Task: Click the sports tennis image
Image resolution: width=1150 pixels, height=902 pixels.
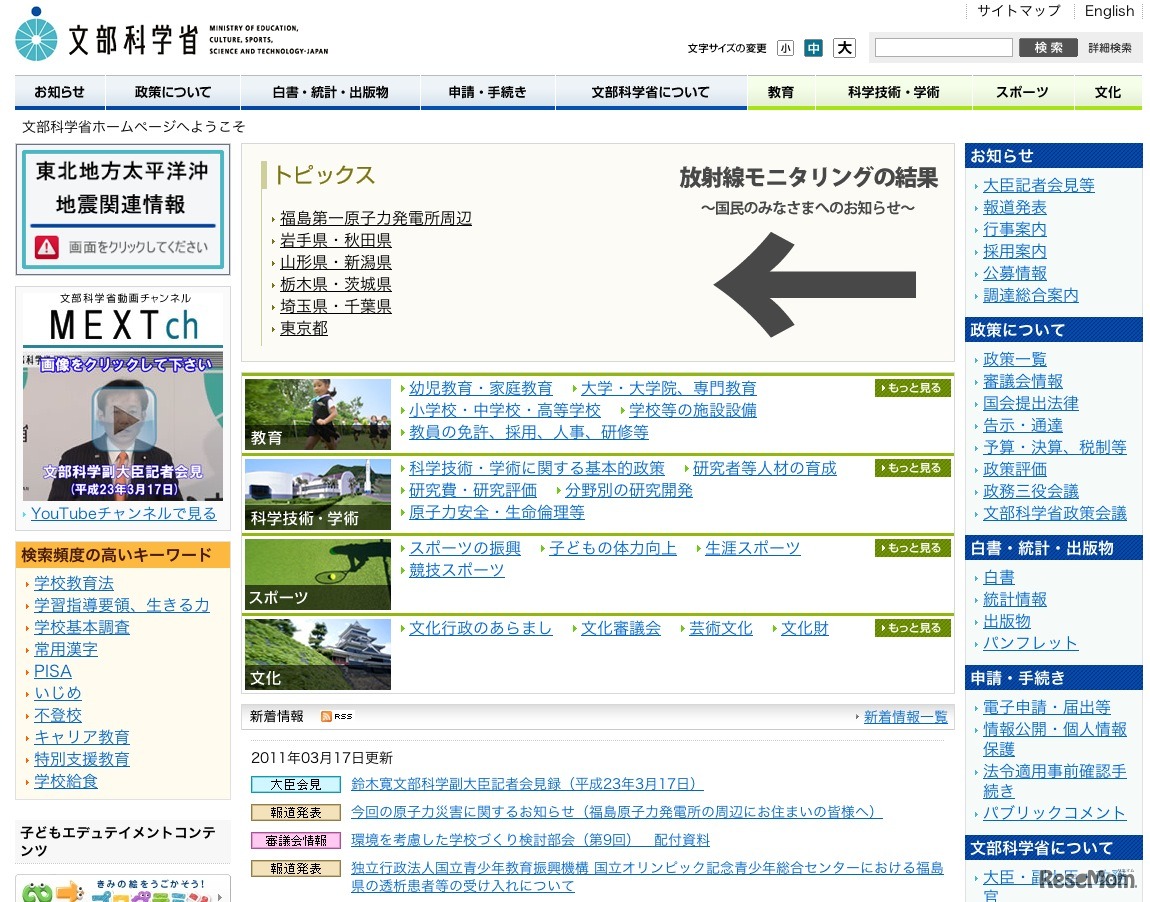Action: pos(318,574)
